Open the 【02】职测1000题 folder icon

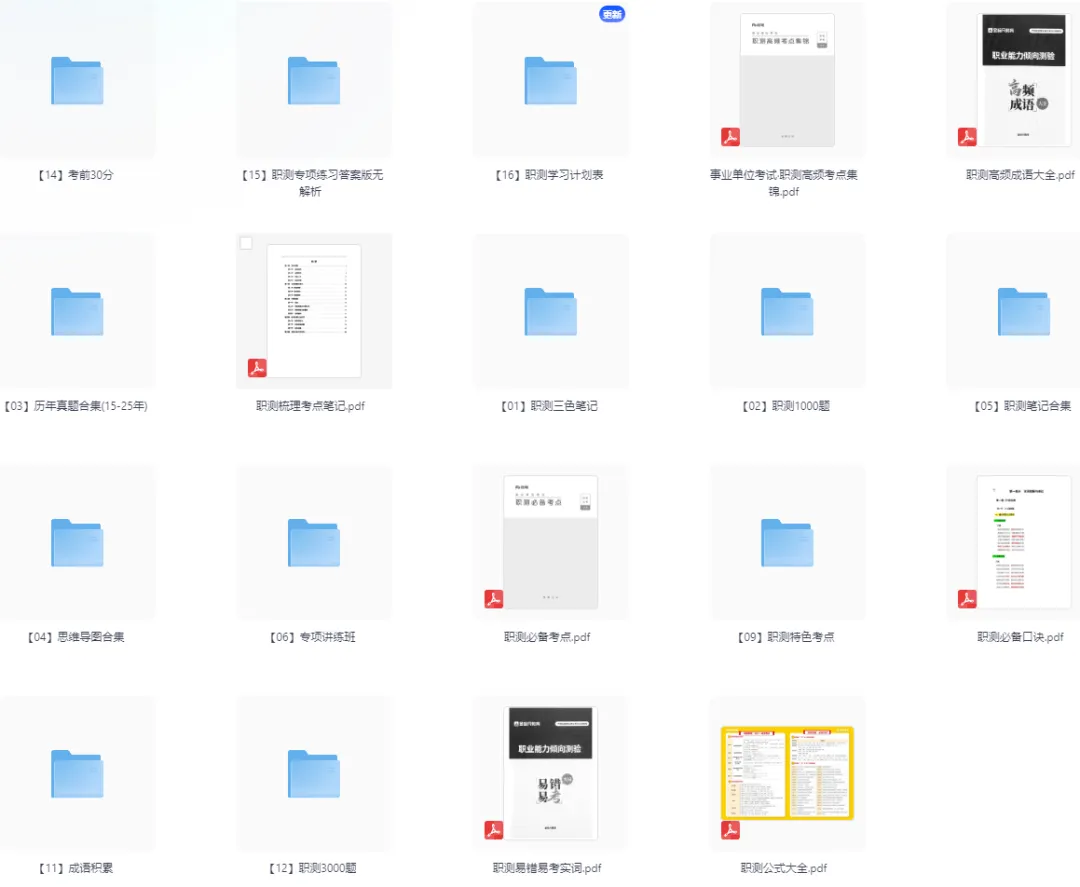click(787, 312)
